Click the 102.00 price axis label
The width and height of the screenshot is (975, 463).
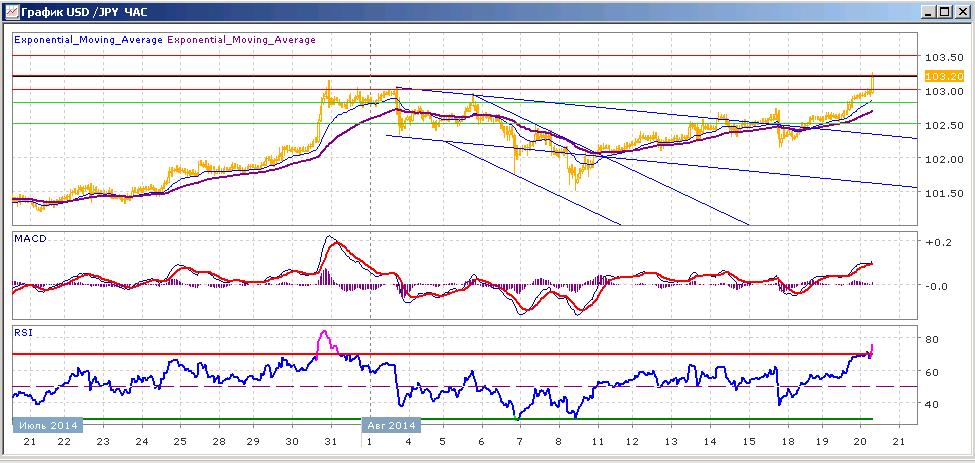coord(944,159)
